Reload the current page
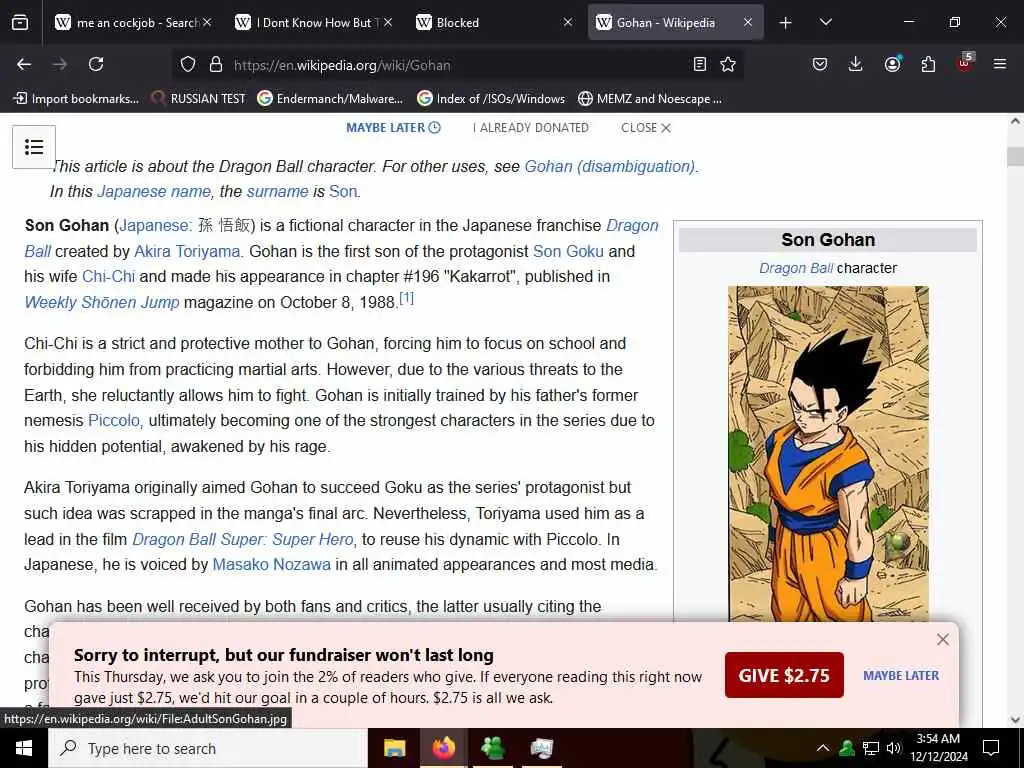 [x=96, y=64]
